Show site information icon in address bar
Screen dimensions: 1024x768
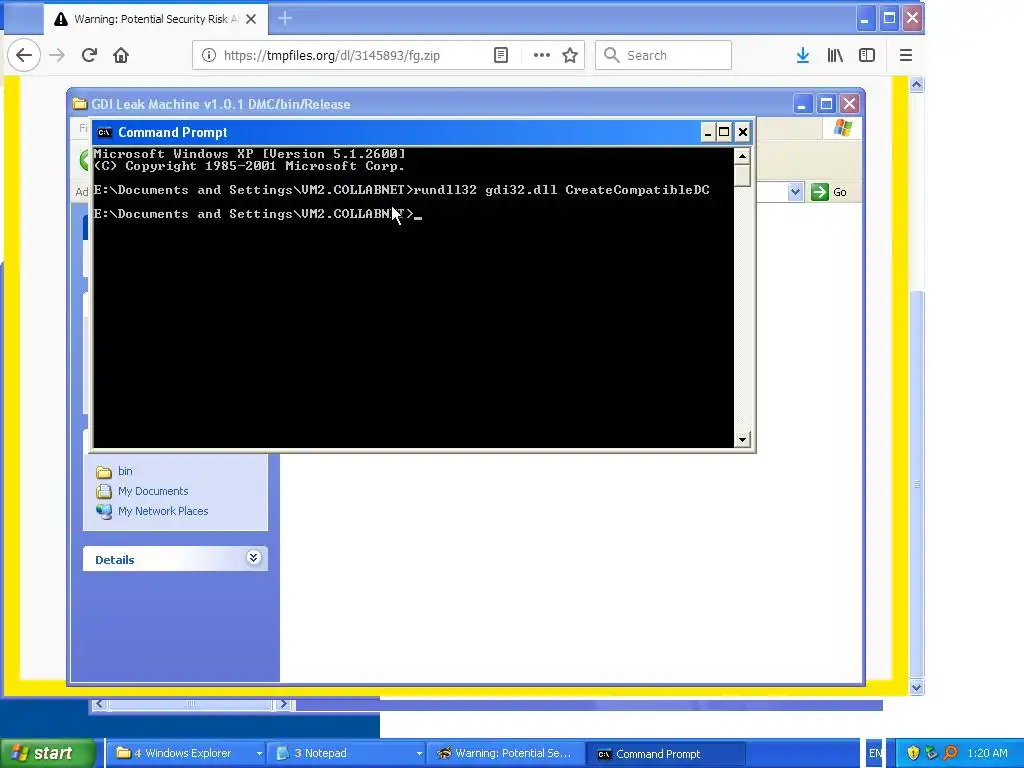point(208,56)
